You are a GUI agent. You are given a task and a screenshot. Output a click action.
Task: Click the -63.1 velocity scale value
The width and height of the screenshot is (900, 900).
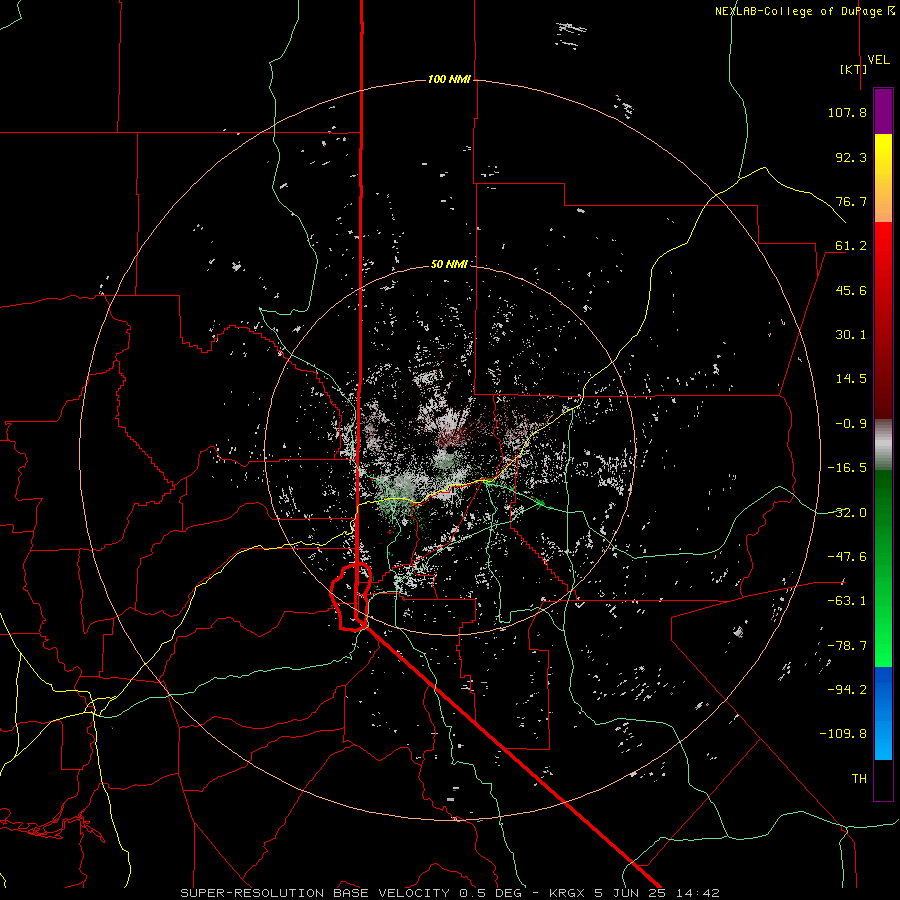847,601
